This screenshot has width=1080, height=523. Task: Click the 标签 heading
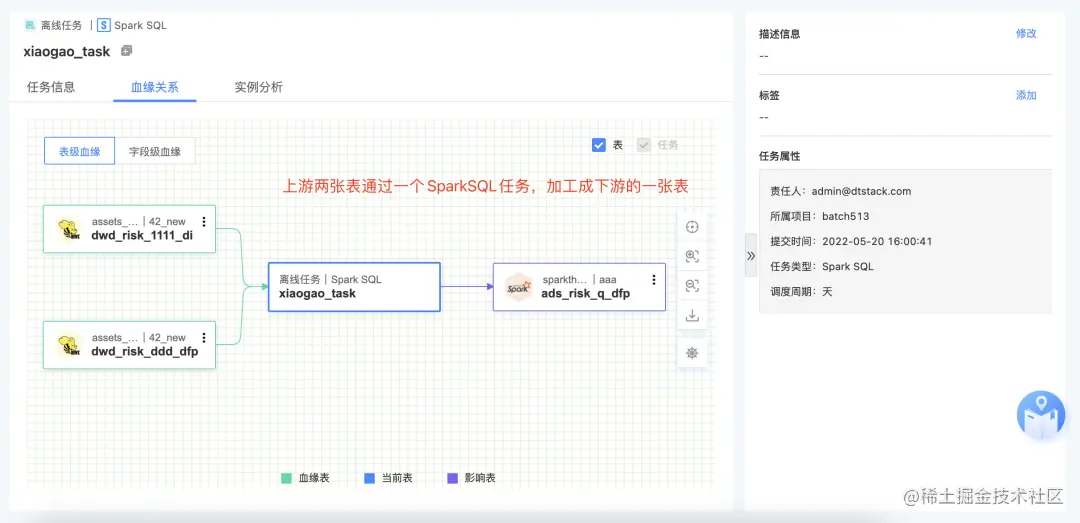[x=769, y=95]
